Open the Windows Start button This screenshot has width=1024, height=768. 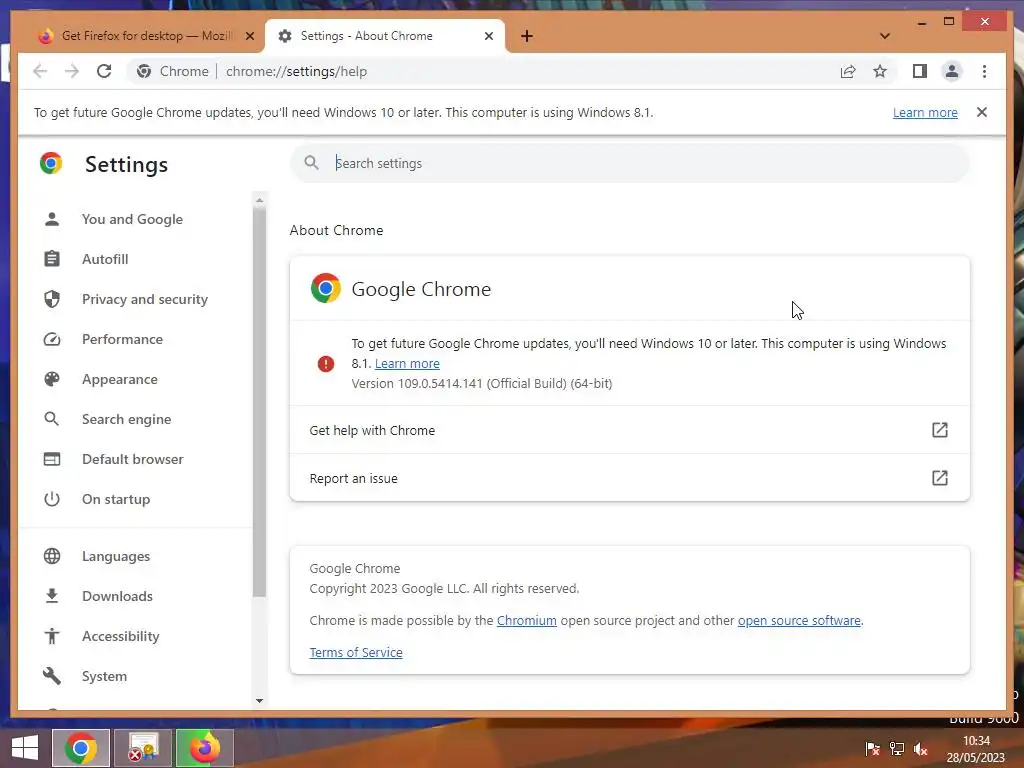[x=25, y=748]
